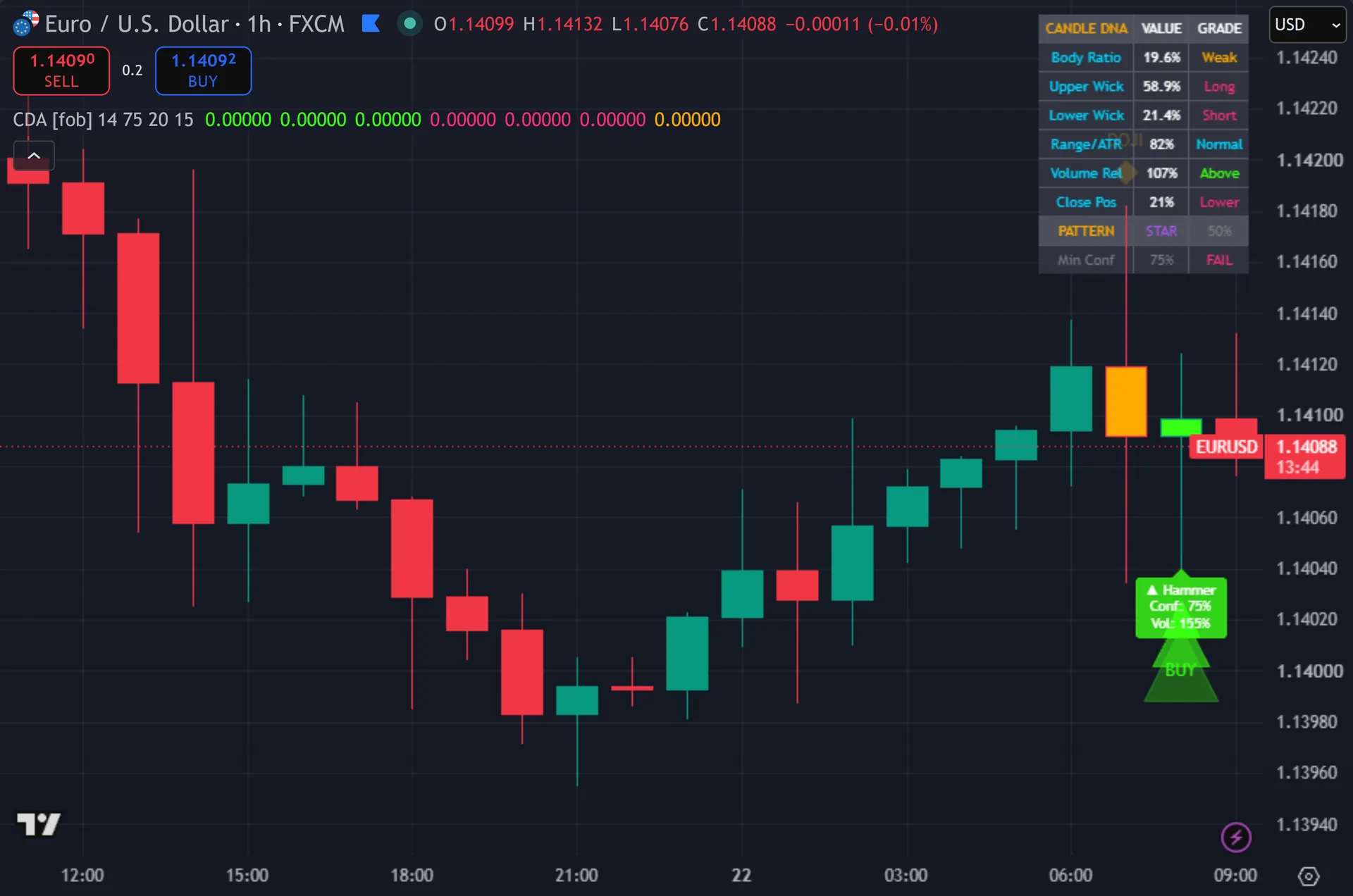Image resolution: width=1353 pixels, height=896 pixels.
Task: Click the 1.13940 price scale label
Action: pyautogui.click(x=1306, y=824)
